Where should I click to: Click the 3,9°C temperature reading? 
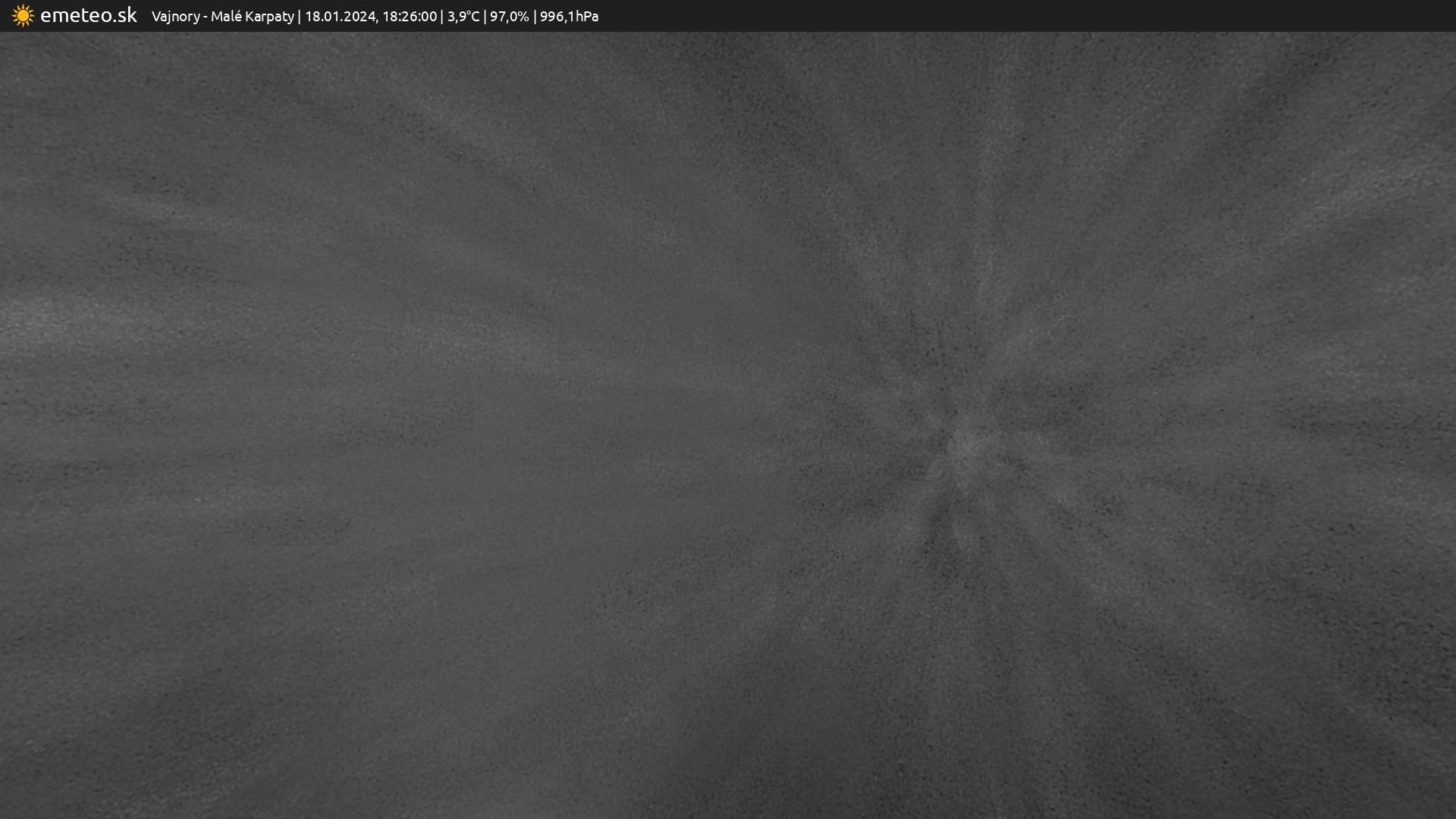coord(463,17)
